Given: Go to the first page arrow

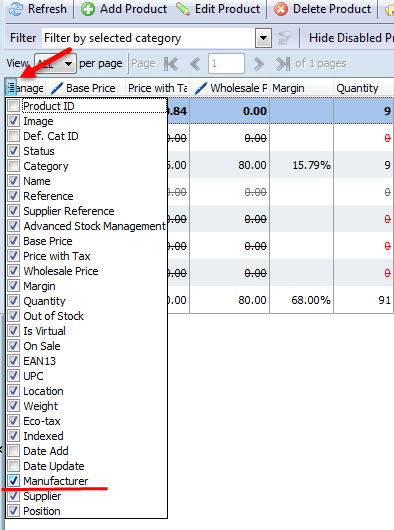Looking at the screenshot, I should click(x=171, y=64).
